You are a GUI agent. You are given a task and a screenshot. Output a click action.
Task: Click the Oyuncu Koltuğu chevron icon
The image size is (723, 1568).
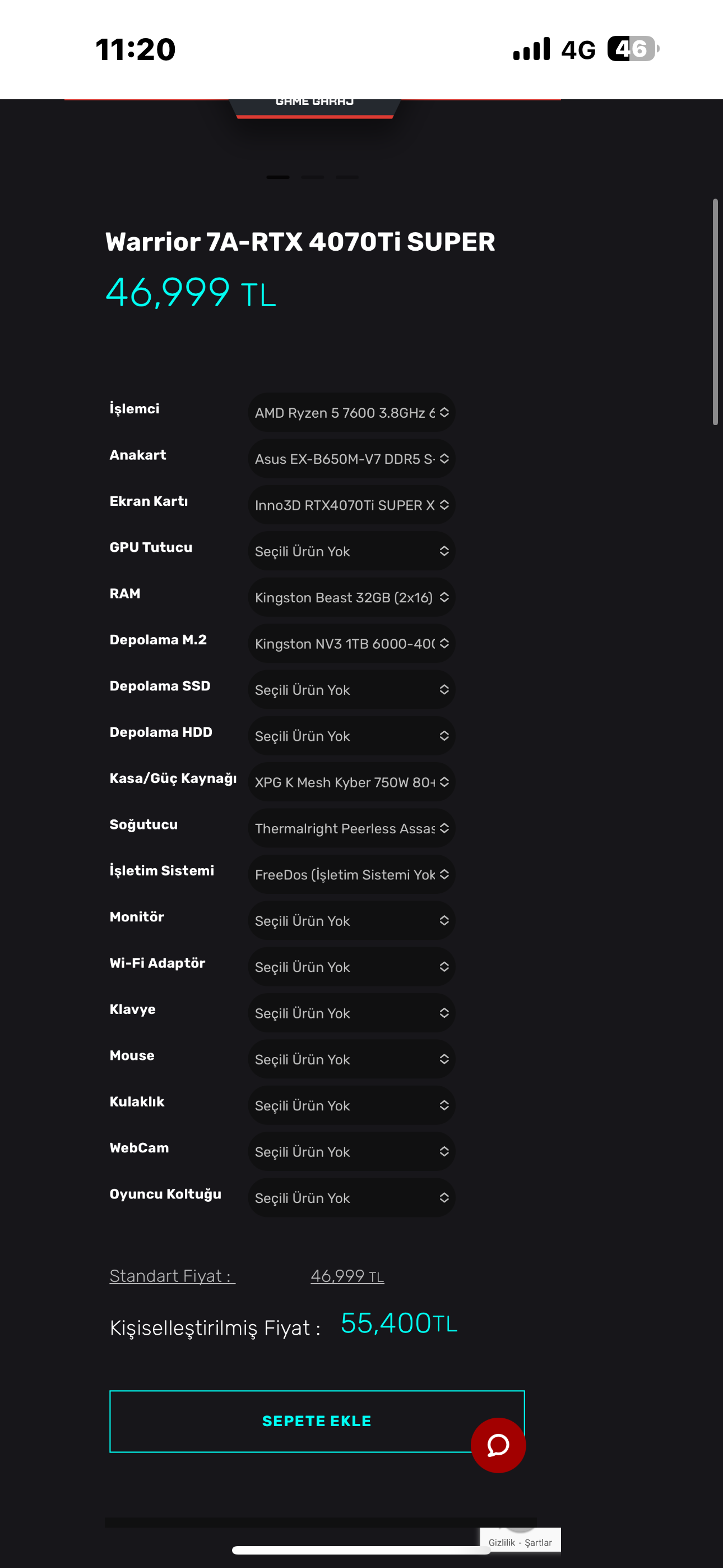444,1197
